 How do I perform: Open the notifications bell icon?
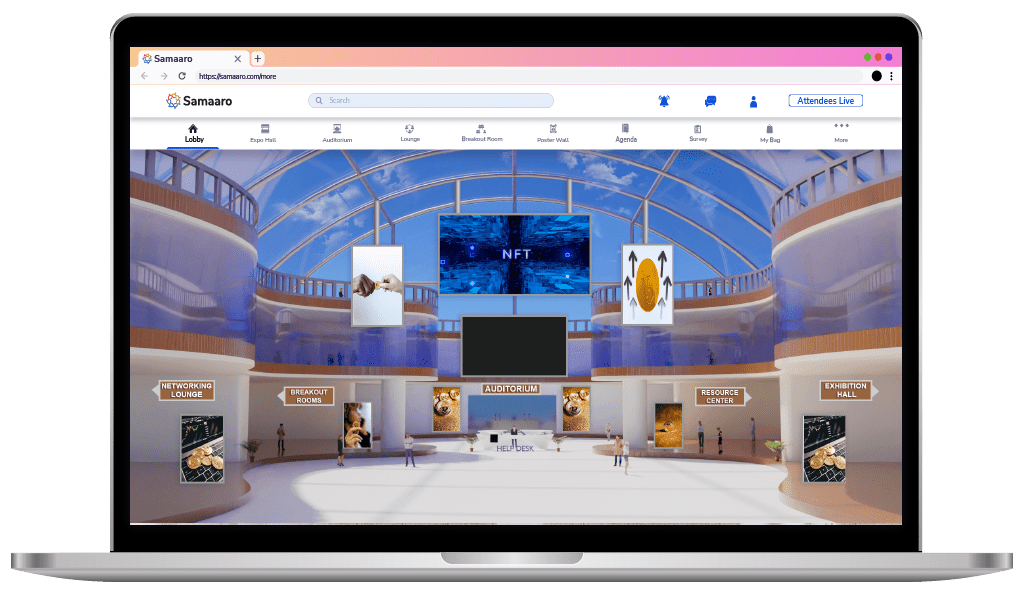coord(664,101)
